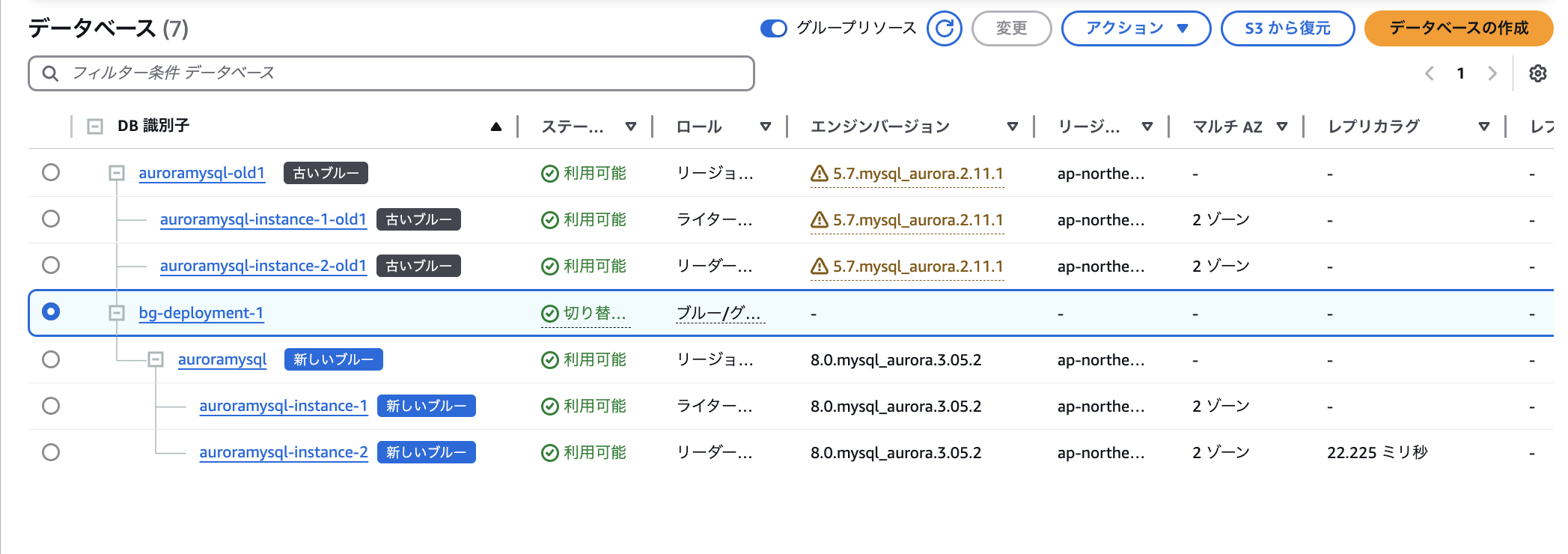Select radio button for auroramysql-old1
The image size is (1568, 554).
tap(51, 173)
